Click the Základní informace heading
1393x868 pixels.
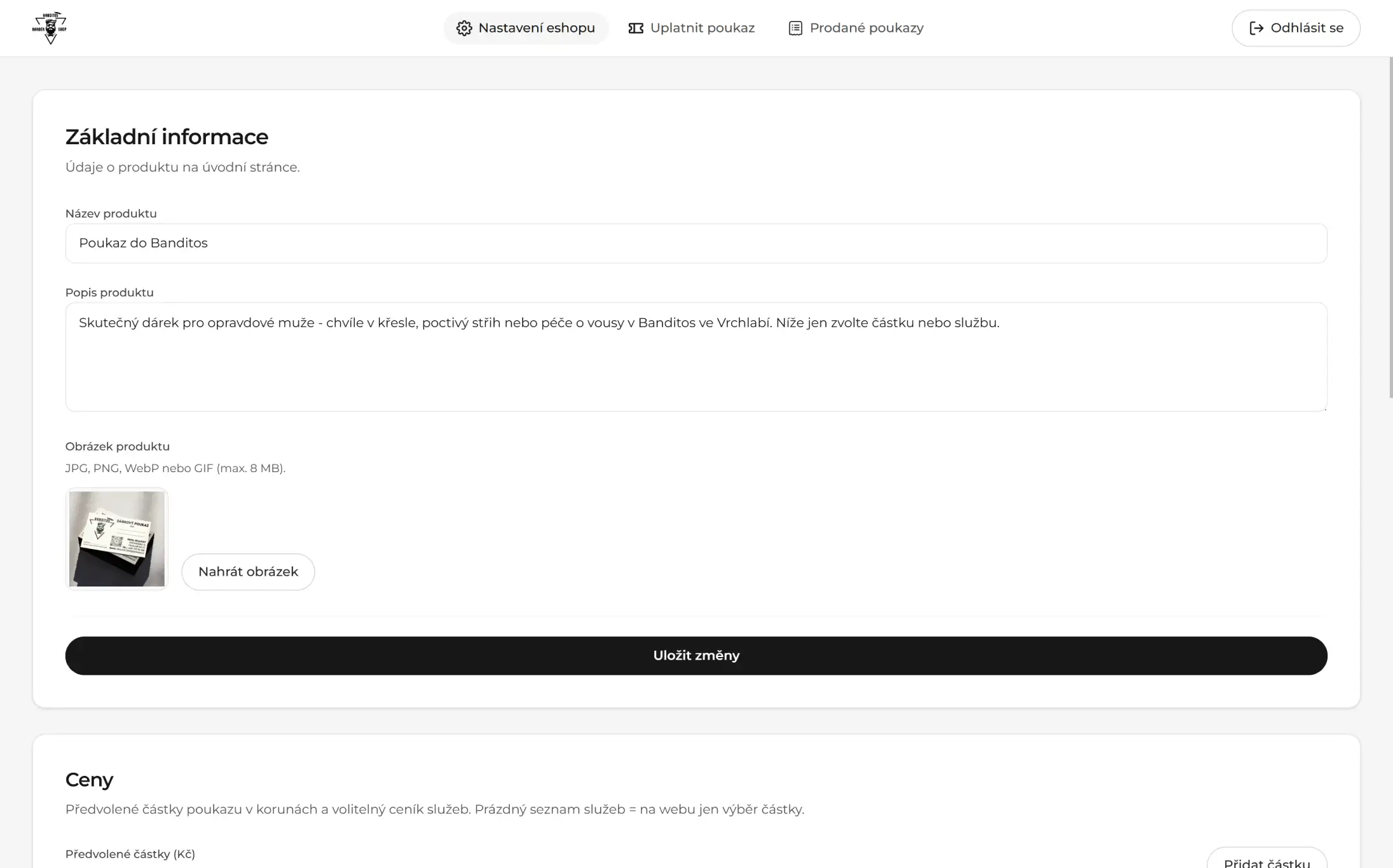coord(167,137)
